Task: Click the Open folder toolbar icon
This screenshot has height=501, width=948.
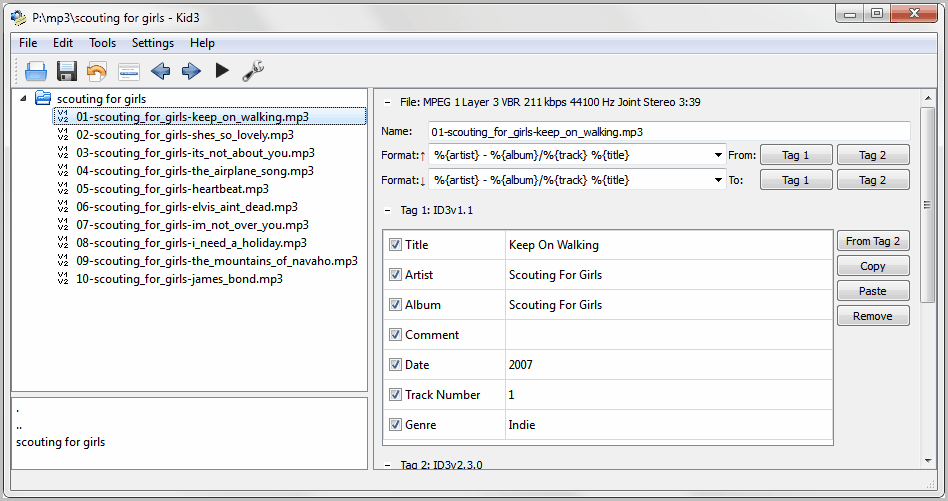Action: point(36,71)
